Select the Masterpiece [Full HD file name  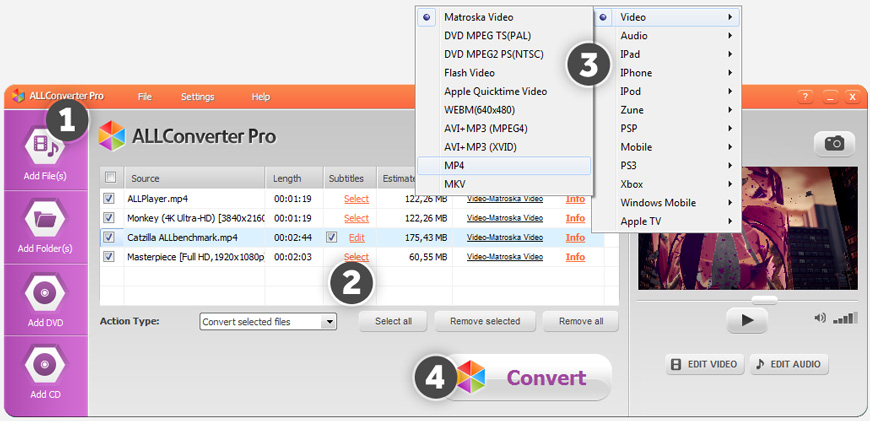pyautogui.click(x=196, y=257)
